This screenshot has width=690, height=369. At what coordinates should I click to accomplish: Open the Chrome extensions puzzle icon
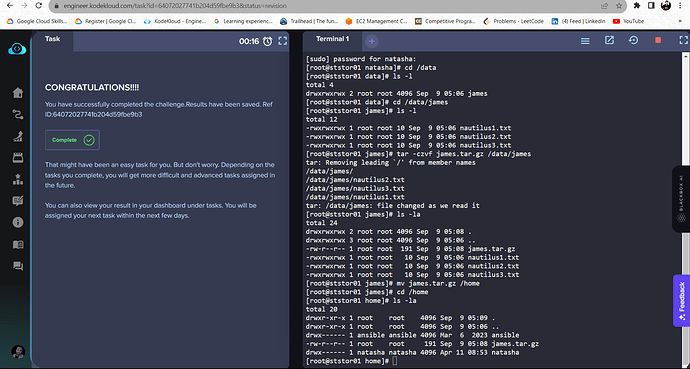click(637, 6)
